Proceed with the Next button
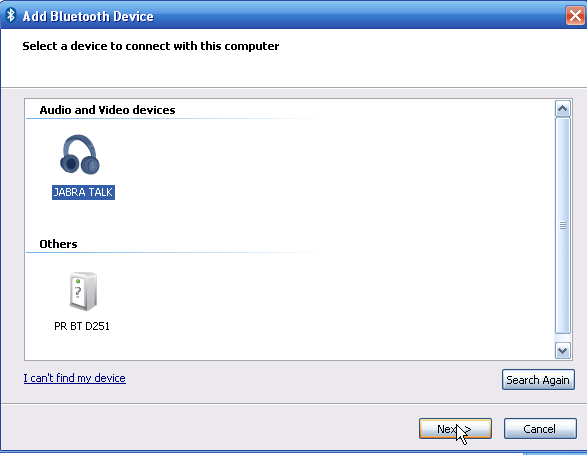Screen dimensions: 587x455 coord(455,428)
